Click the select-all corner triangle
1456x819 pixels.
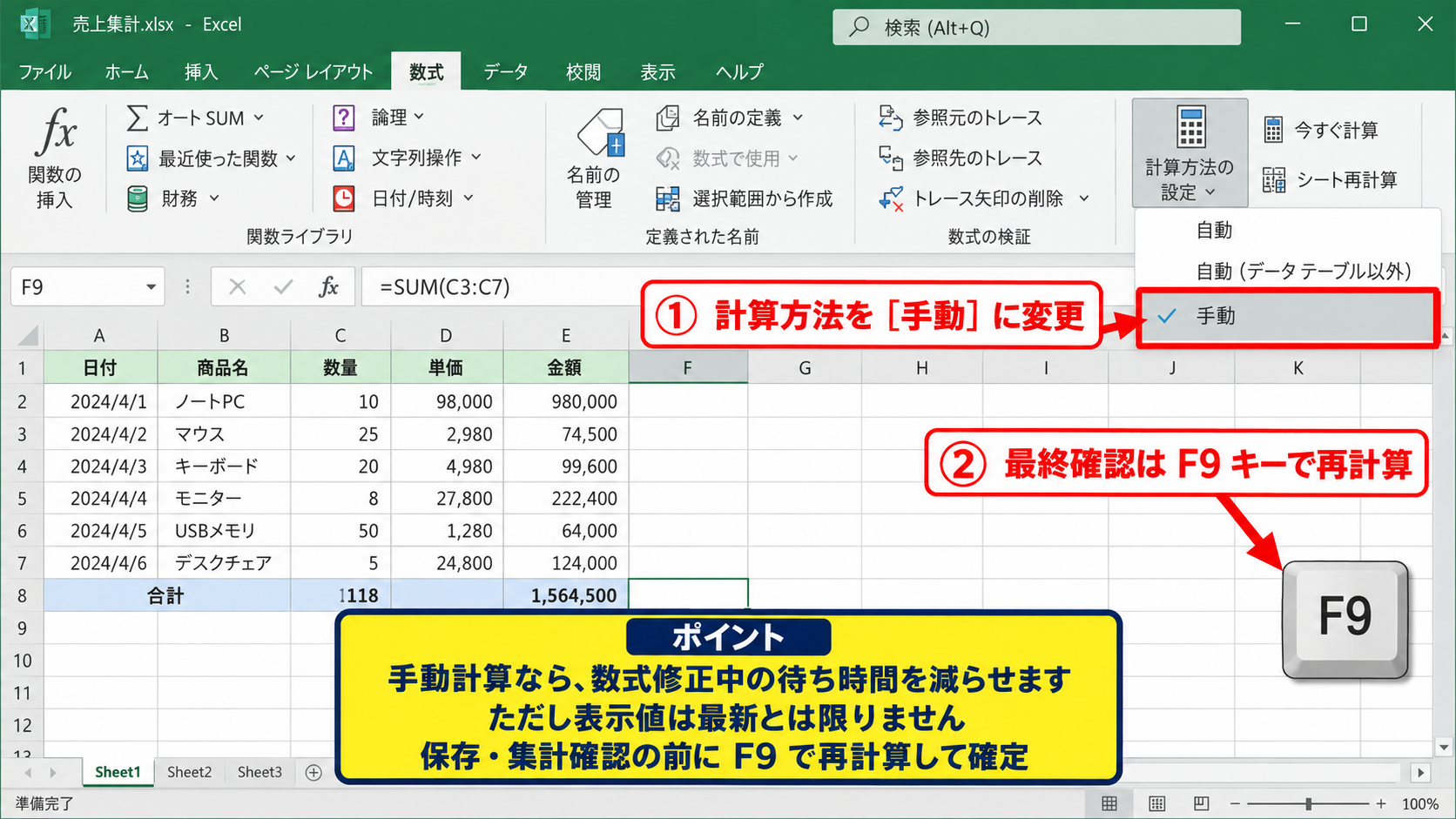[28, 336]
